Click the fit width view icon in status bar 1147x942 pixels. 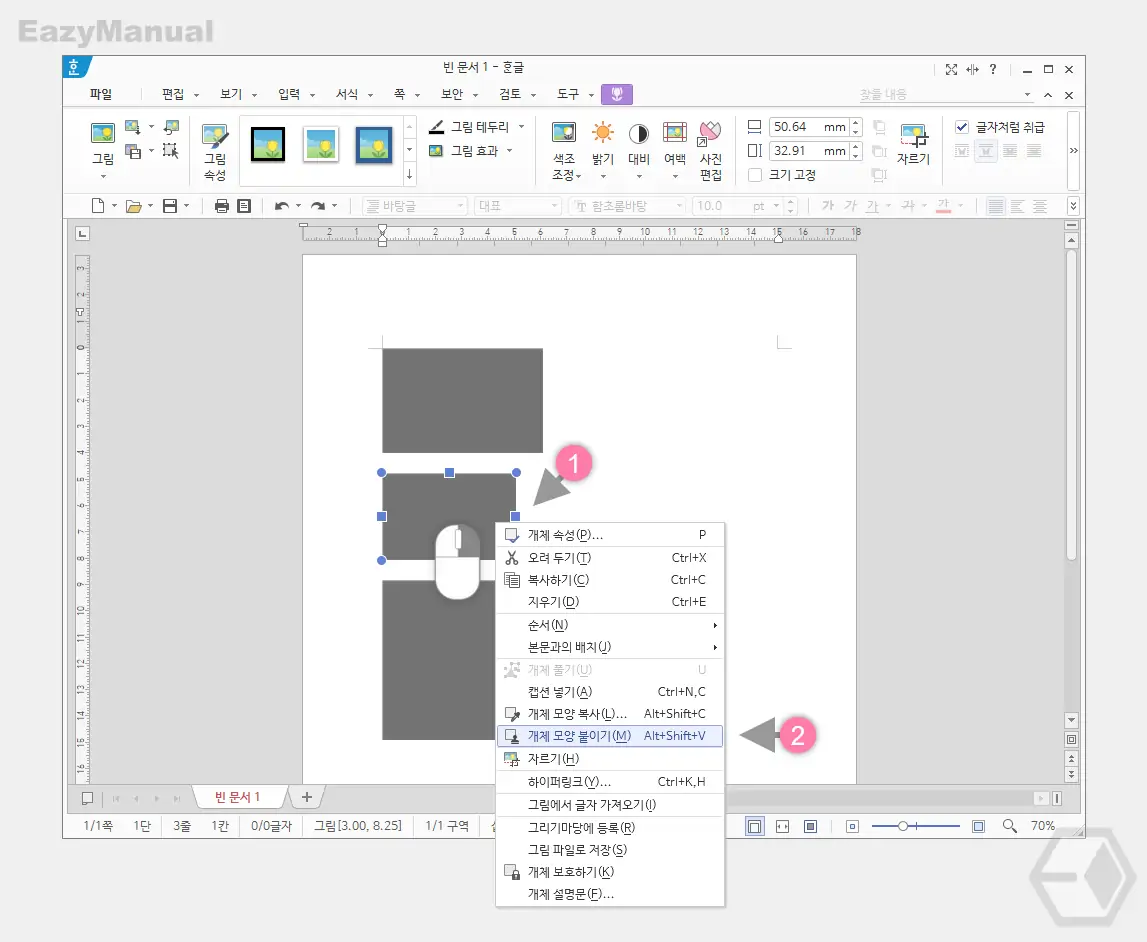[x=782, y=826]
